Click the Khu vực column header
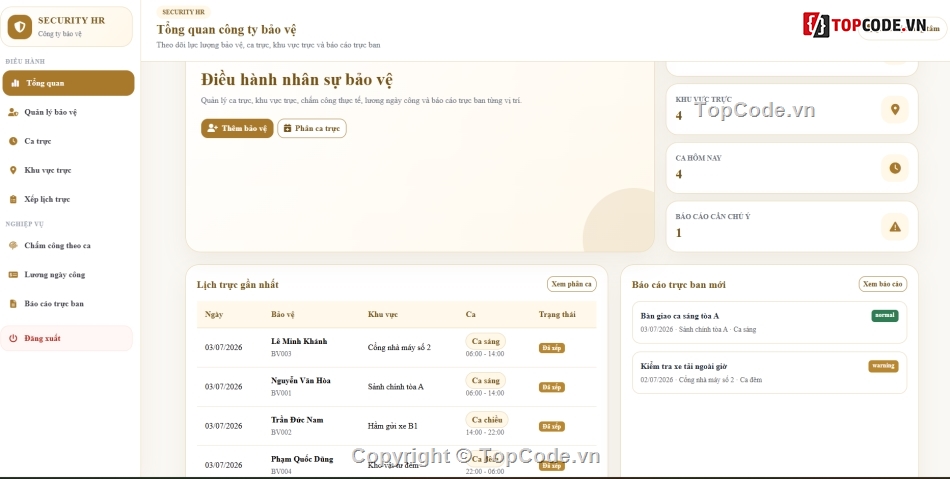Image resolution: width=950 pixels, height=479 pixels. coord(383,314)
